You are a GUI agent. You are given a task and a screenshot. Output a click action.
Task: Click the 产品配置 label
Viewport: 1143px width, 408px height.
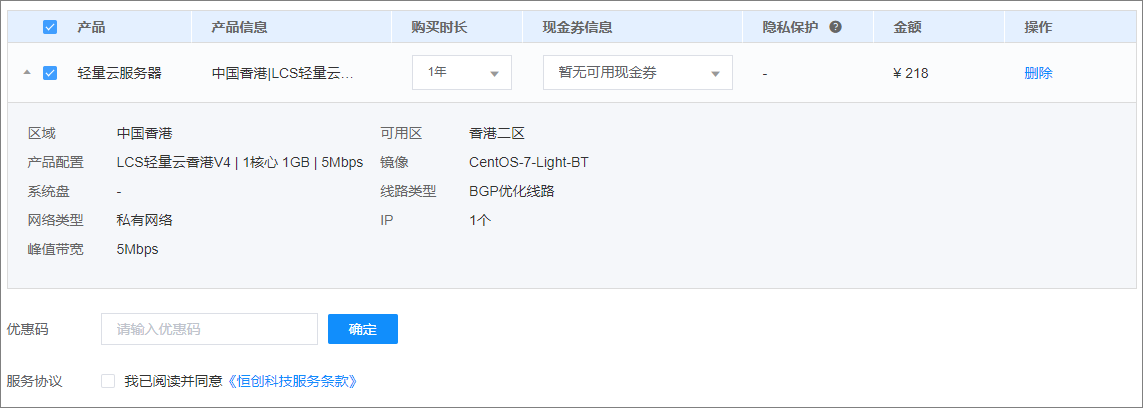click(55, 162)
